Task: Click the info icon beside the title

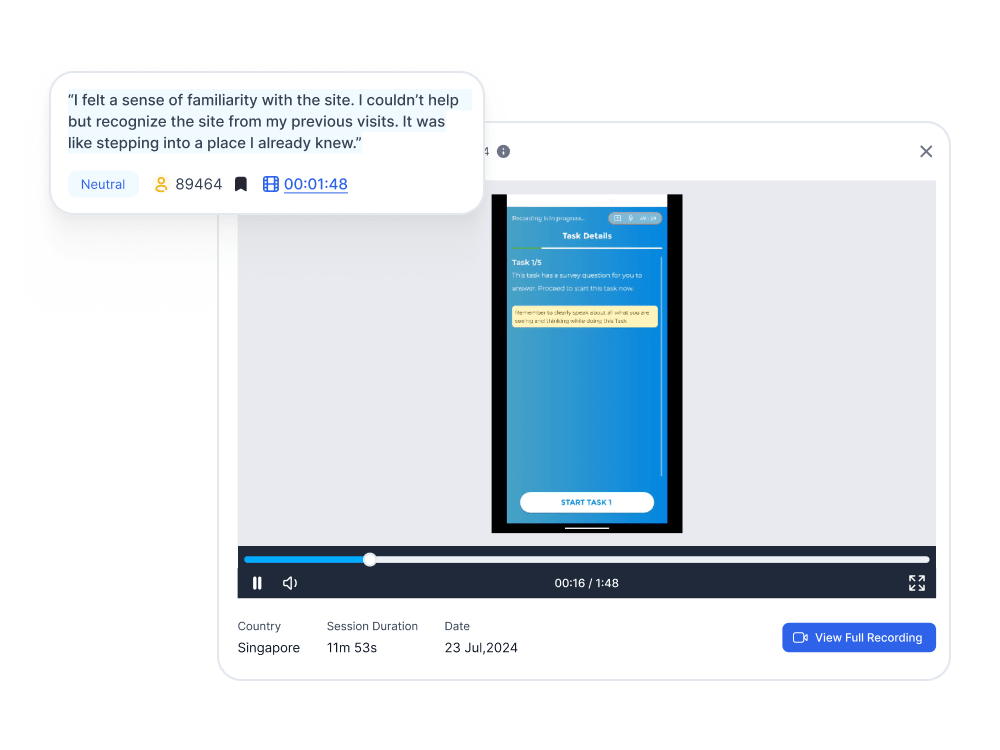Action: 503,151
